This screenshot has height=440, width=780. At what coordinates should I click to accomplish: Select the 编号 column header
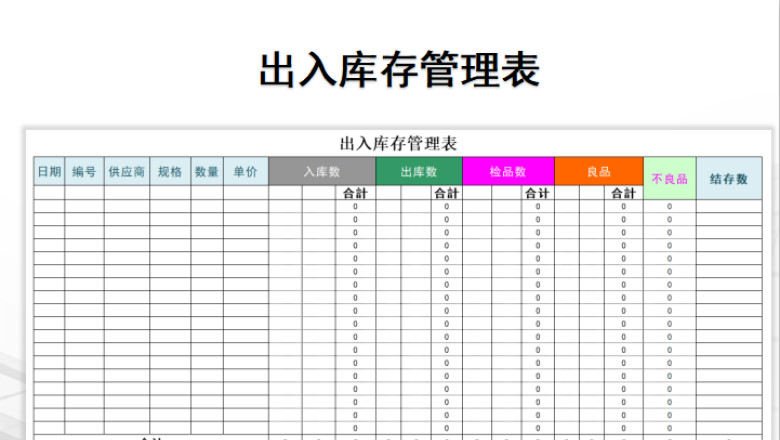[84, 172]
